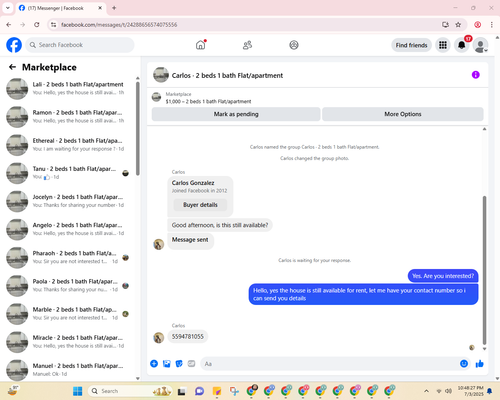The image size is (500, 400).
Task: Click Carlos chat header title
Action: click(x=227, y=75)
